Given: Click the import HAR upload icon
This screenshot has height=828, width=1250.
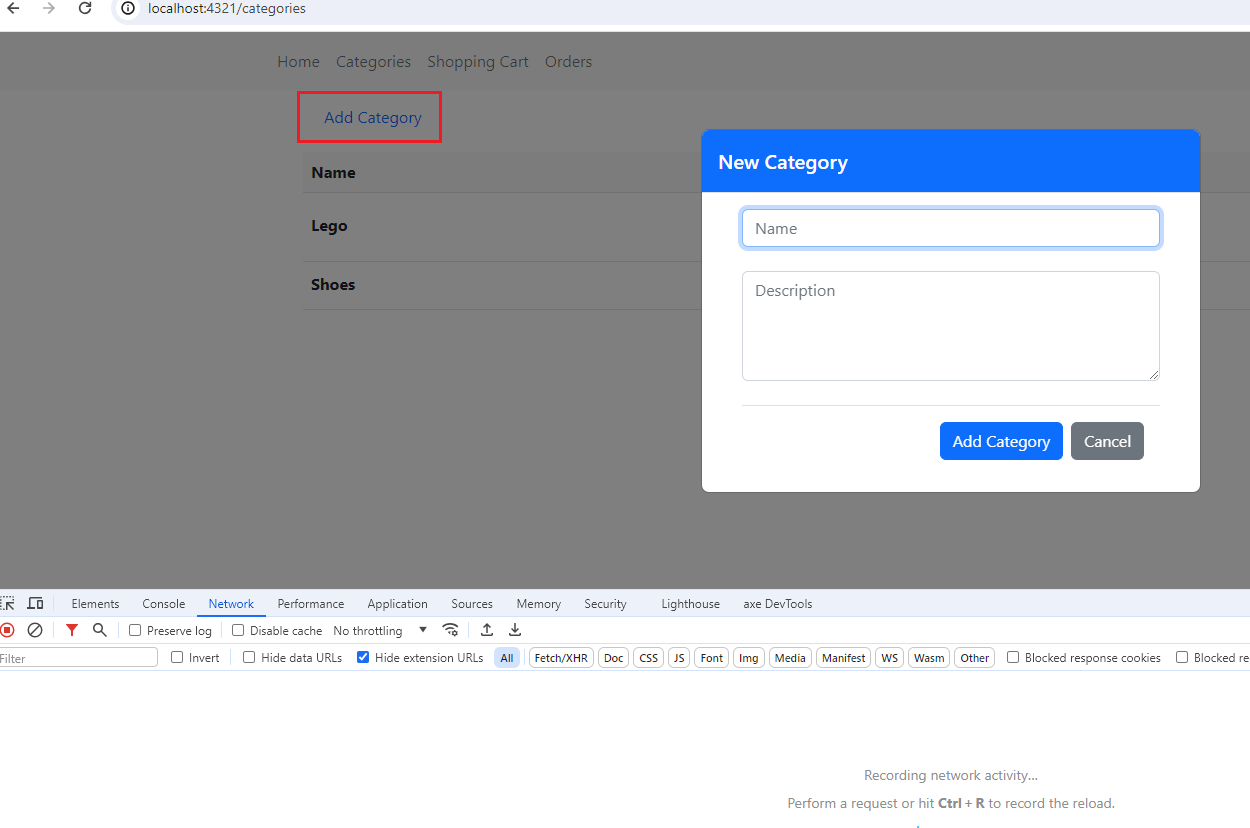Looking at the screenshot, I should click(487, 630).
